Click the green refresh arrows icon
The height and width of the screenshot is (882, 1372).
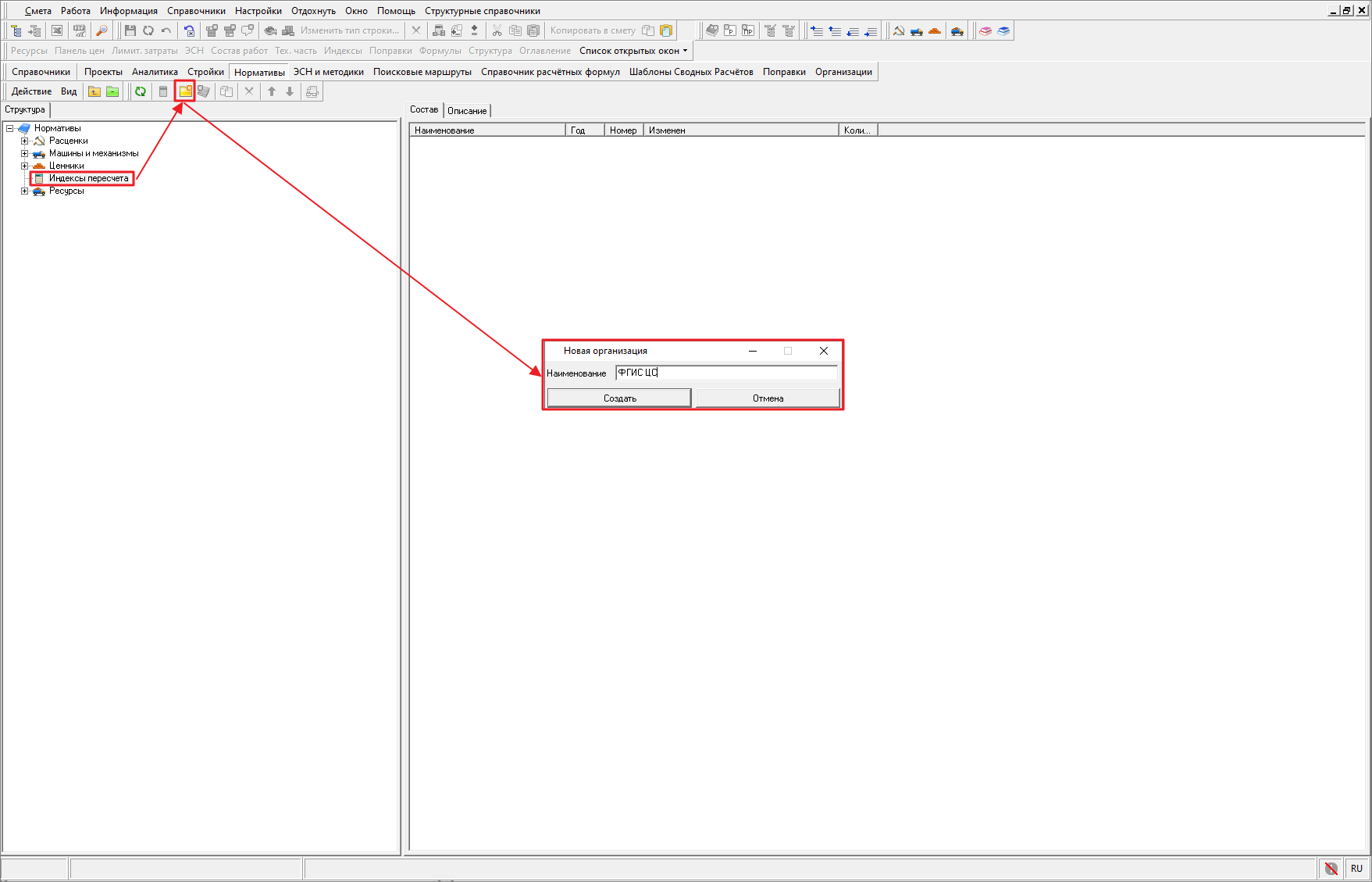pos(141,91)
